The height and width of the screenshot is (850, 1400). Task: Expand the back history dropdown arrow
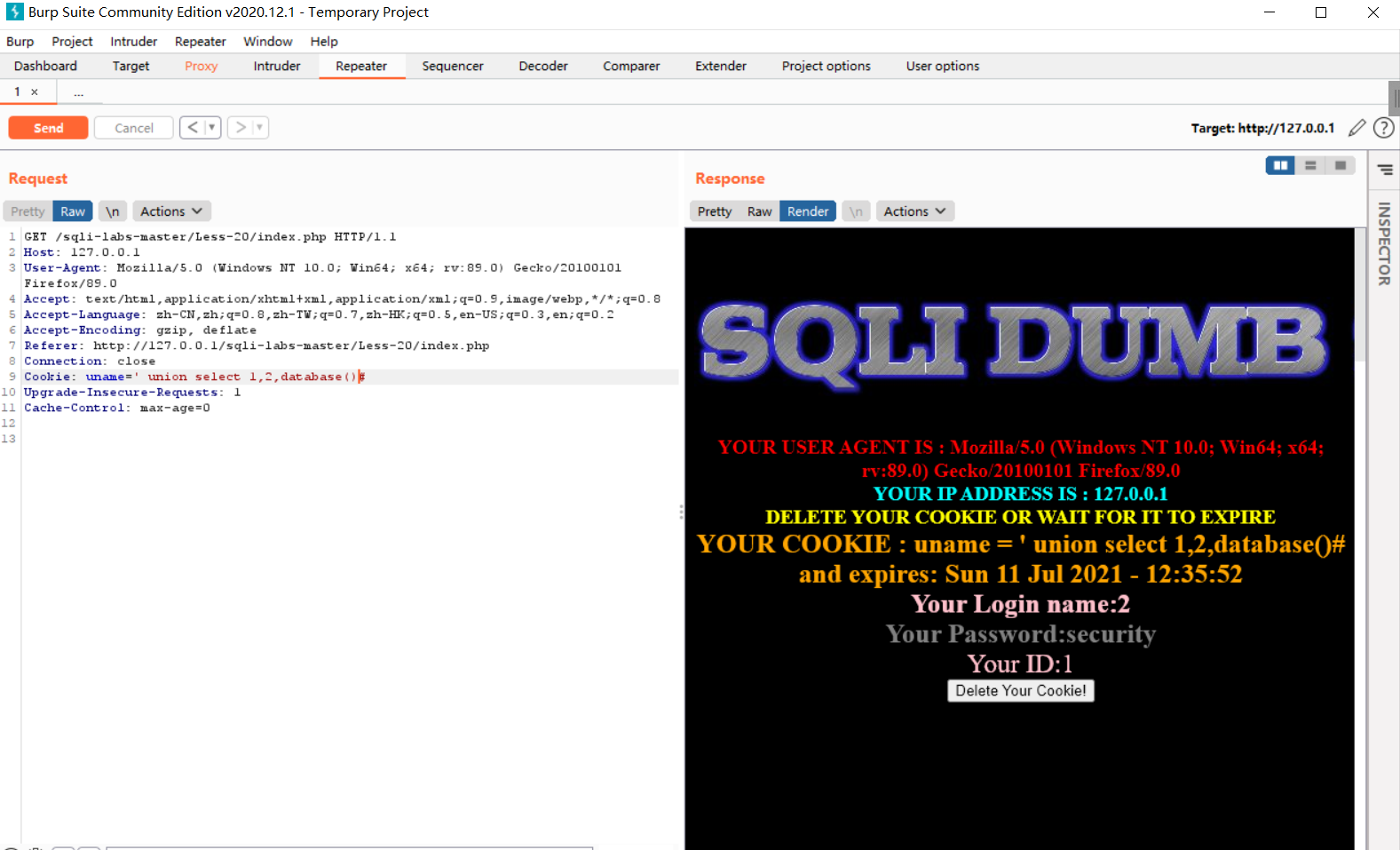(x=211, y=128)
